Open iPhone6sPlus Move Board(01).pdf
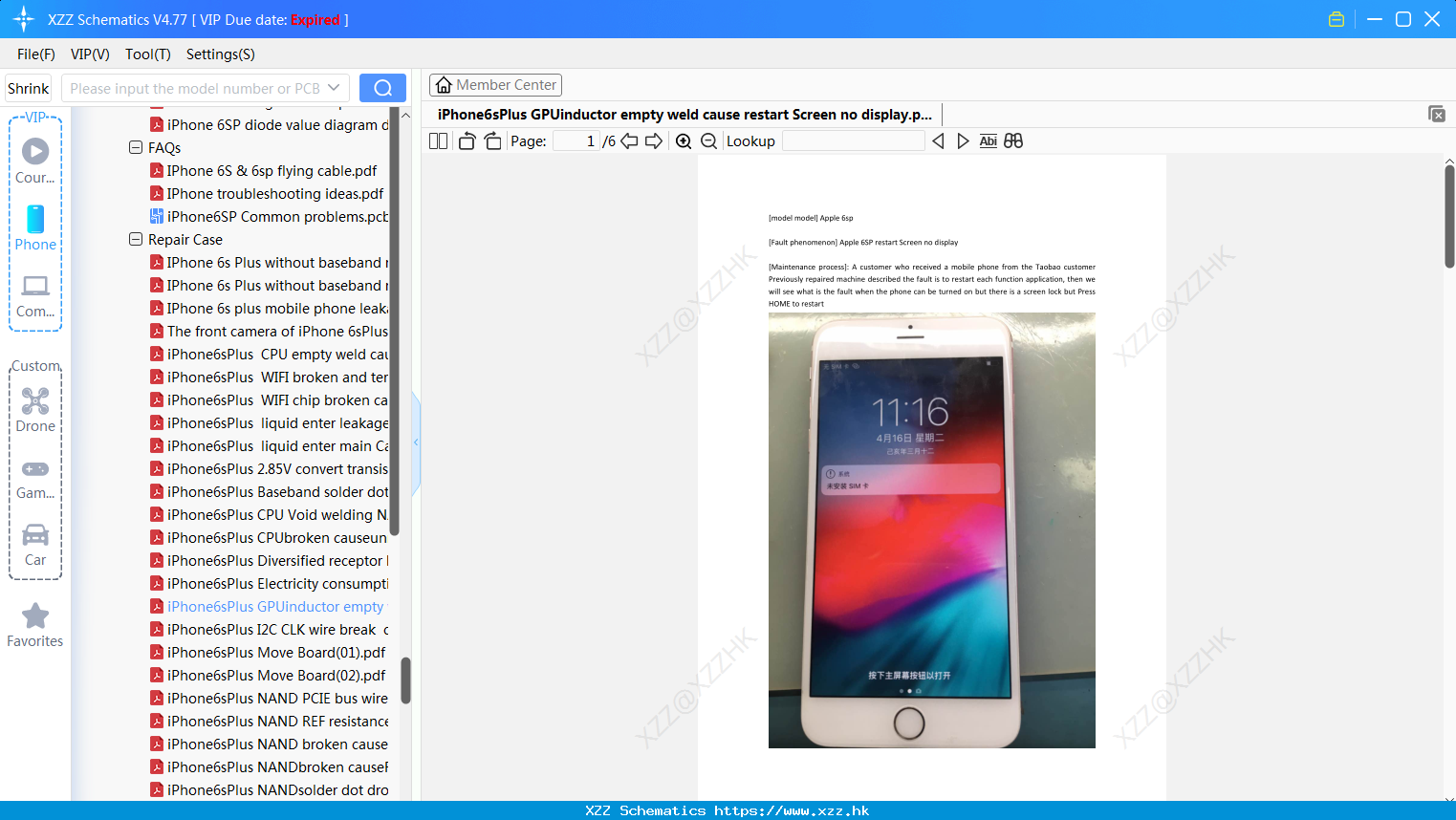 point(268,653)
